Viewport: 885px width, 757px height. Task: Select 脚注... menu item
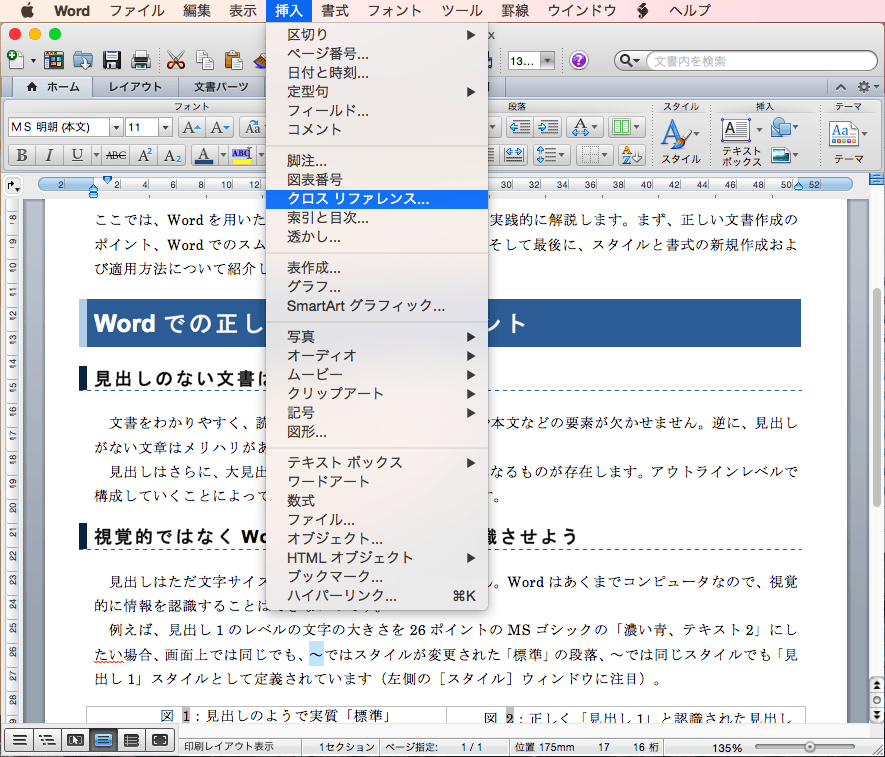click(x=376, y=161)
